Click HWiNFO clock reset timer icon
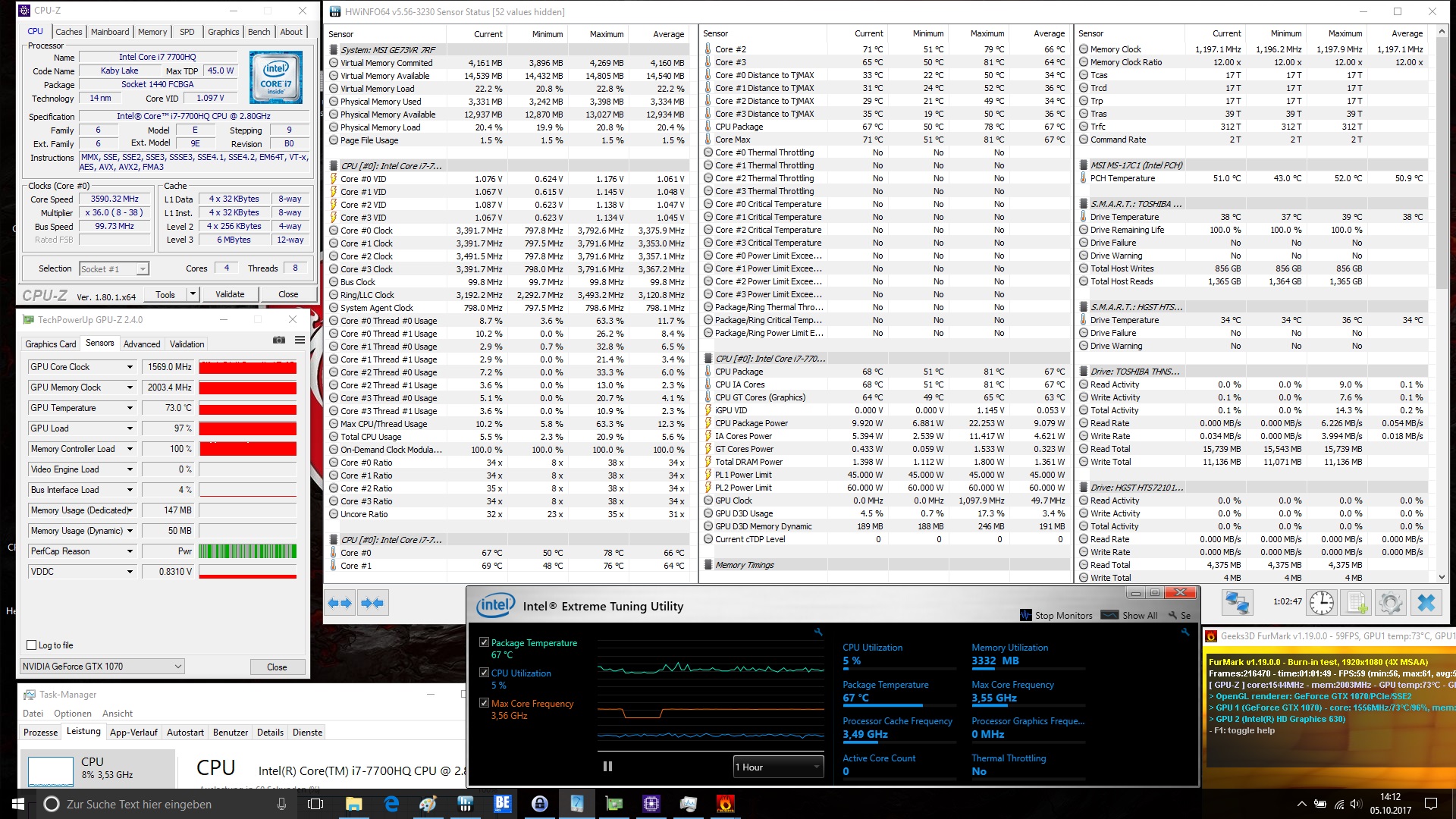 [1322, 603]
